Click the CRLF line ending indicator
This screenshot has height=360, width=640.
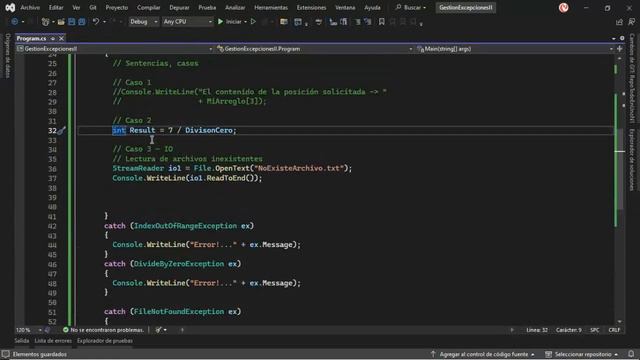(x=614, y=330)
